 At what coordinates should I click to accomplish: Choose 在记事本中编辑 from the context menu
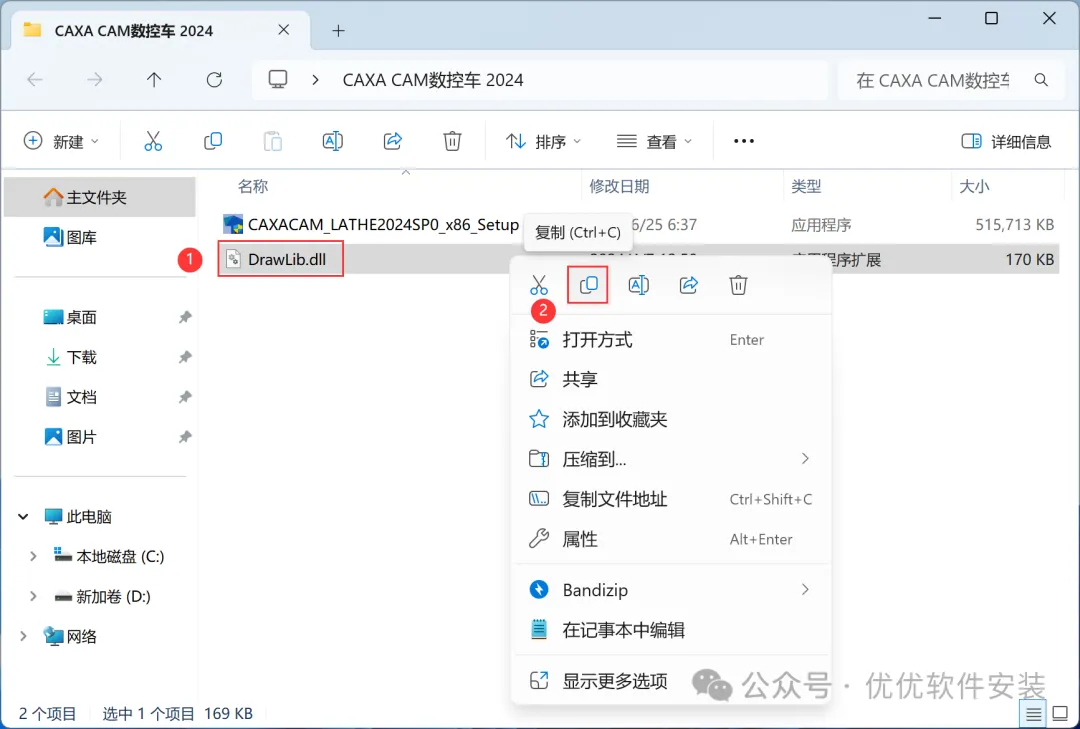672,630
